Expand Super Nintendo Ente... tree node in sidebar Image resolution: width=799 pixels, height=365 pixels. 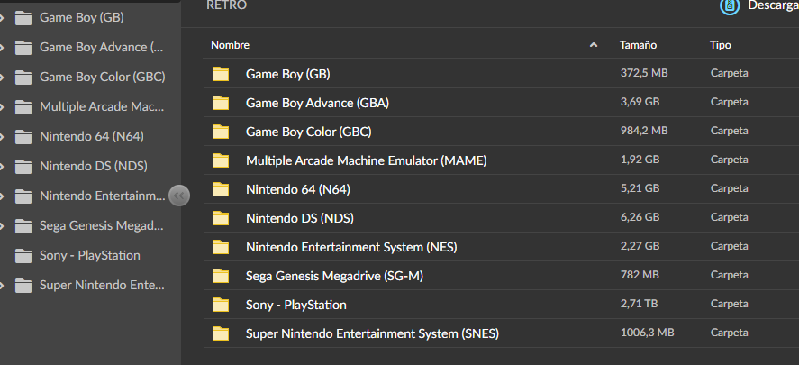point(2,285)
